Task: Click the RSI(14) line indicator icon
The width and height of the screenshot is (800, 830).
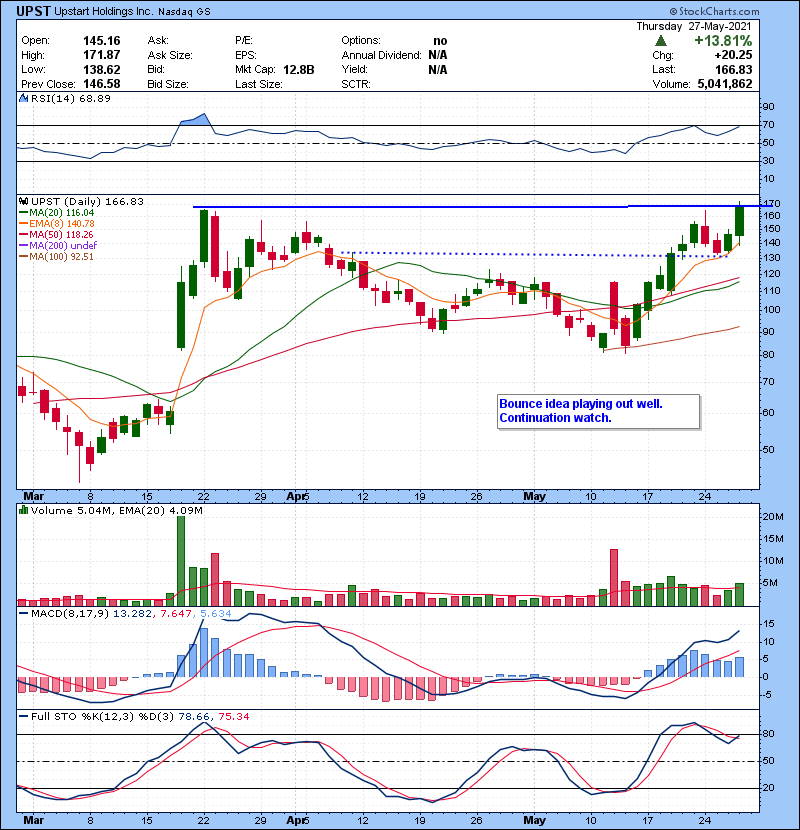Action: (x=23, y=98)
